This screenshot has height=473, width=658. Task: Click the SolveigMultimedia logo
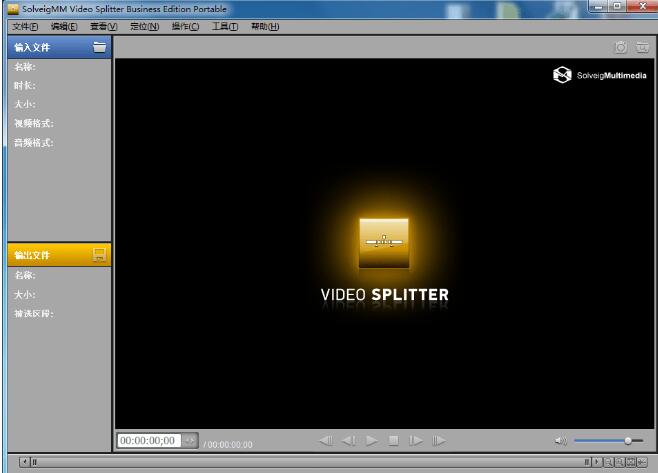(x=599, y=75)
